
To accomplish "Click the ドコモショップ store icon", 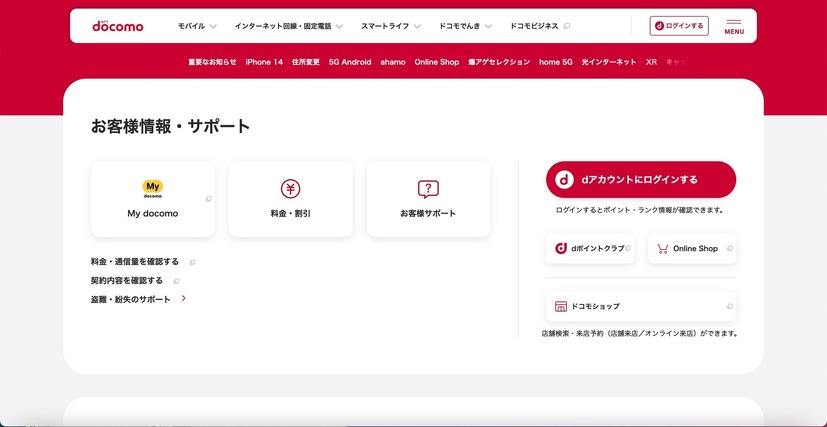I will click(562, 306).
